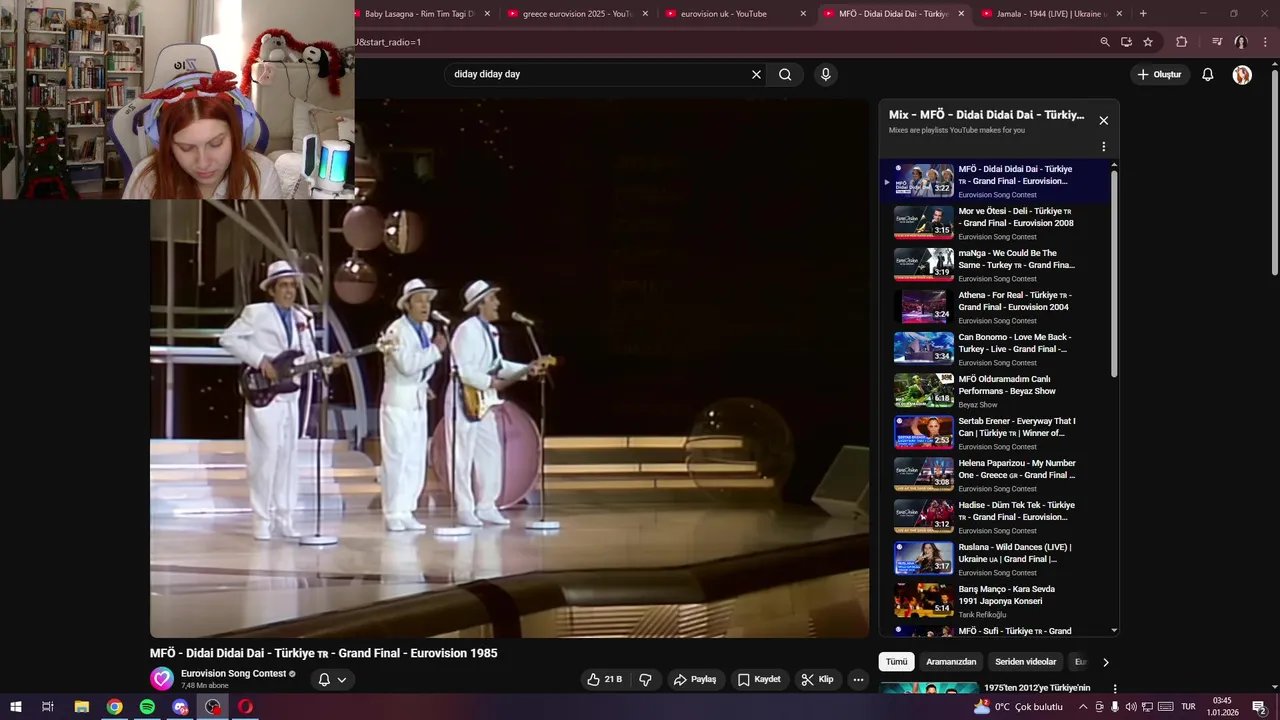1280x720 pixels.
Task: Close the Mix playlist panel
Action: 1103,120
